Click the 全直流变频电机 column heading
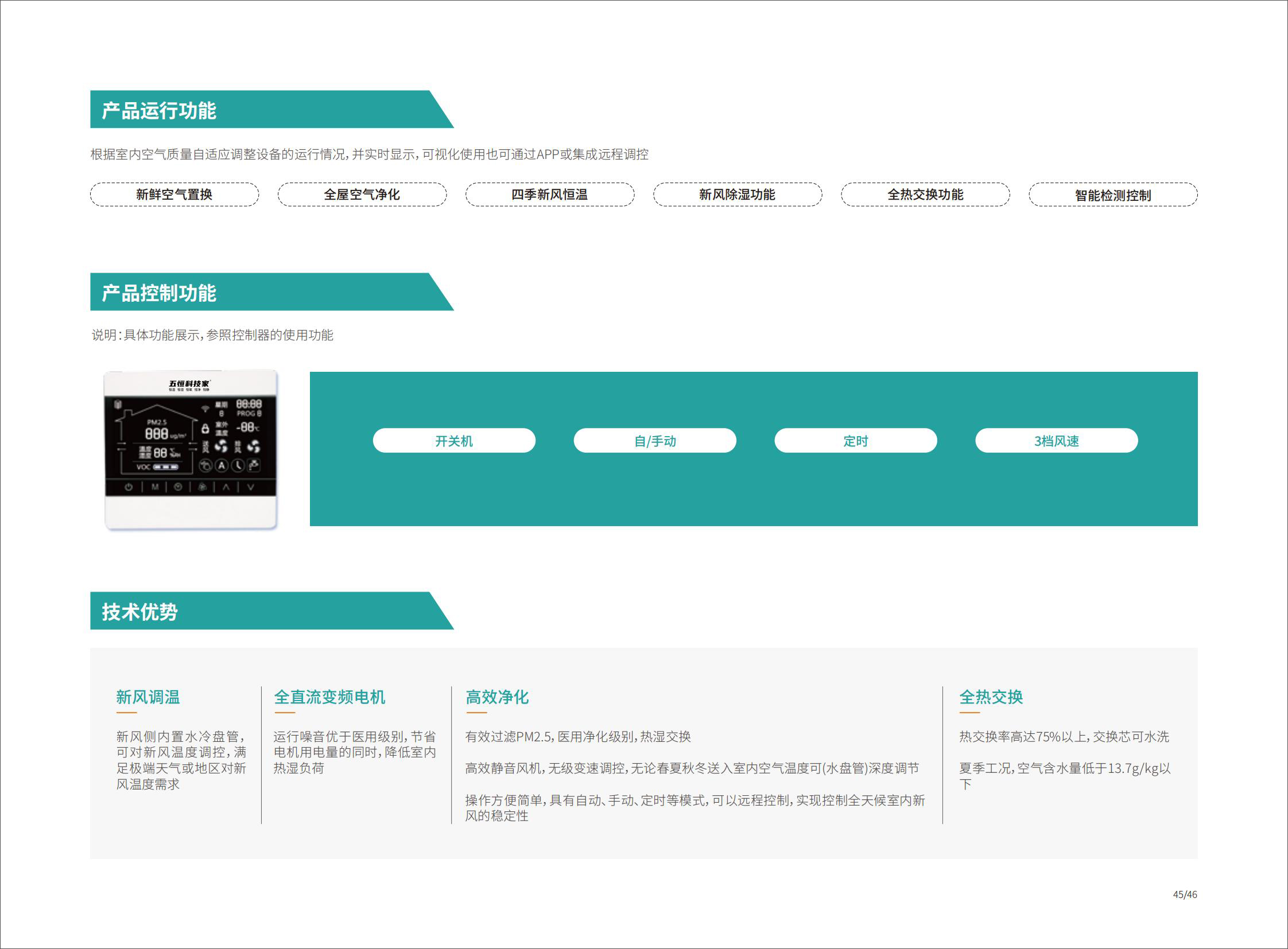 pos(329,697)
